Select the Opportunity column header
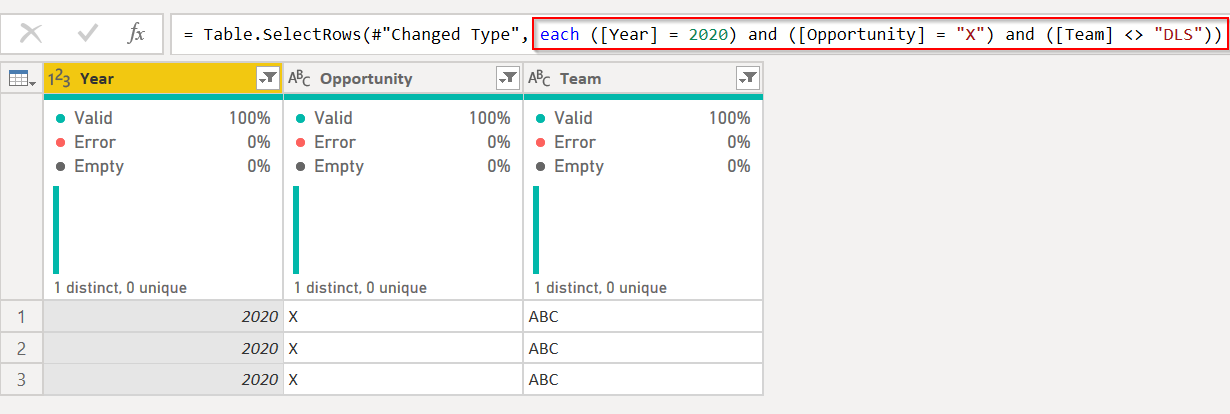 (x=403, y=78)
